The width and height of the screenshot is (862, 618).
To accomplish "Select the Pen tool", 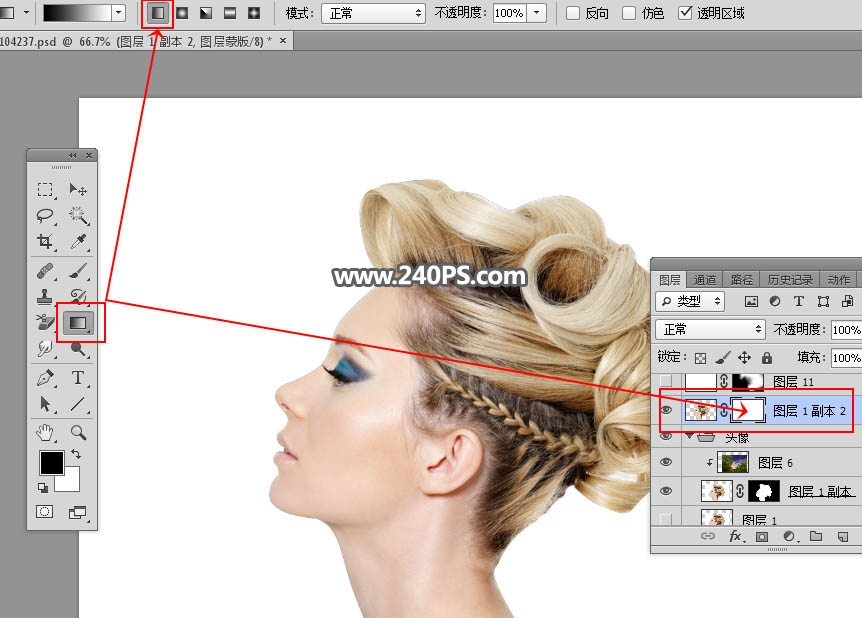I will (x=45, y=378).
